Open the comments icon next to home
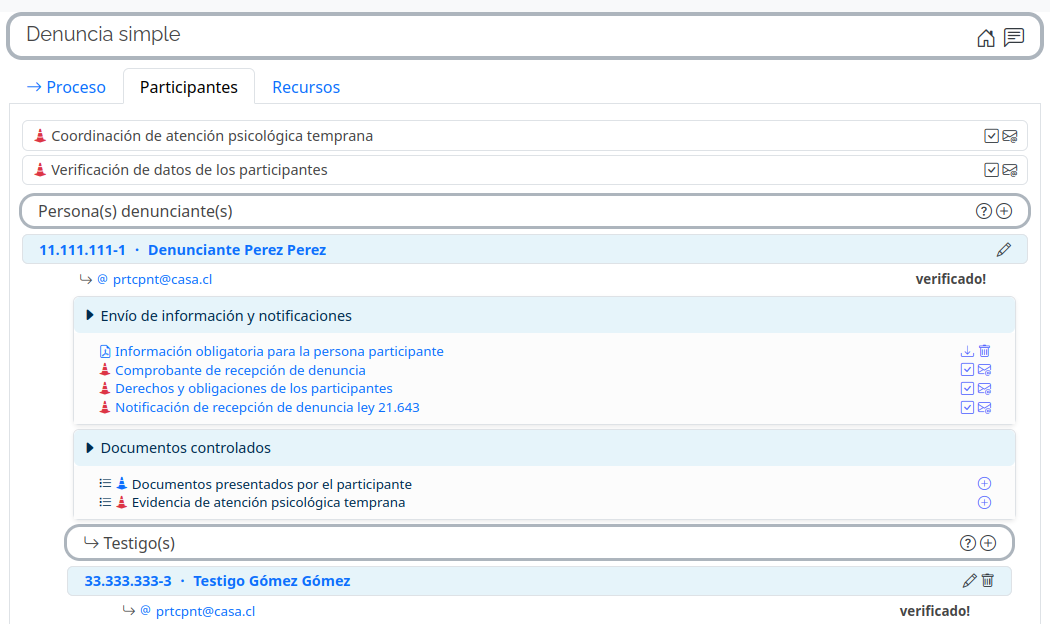This screenshot has height=624, width=1050. 1014,38
